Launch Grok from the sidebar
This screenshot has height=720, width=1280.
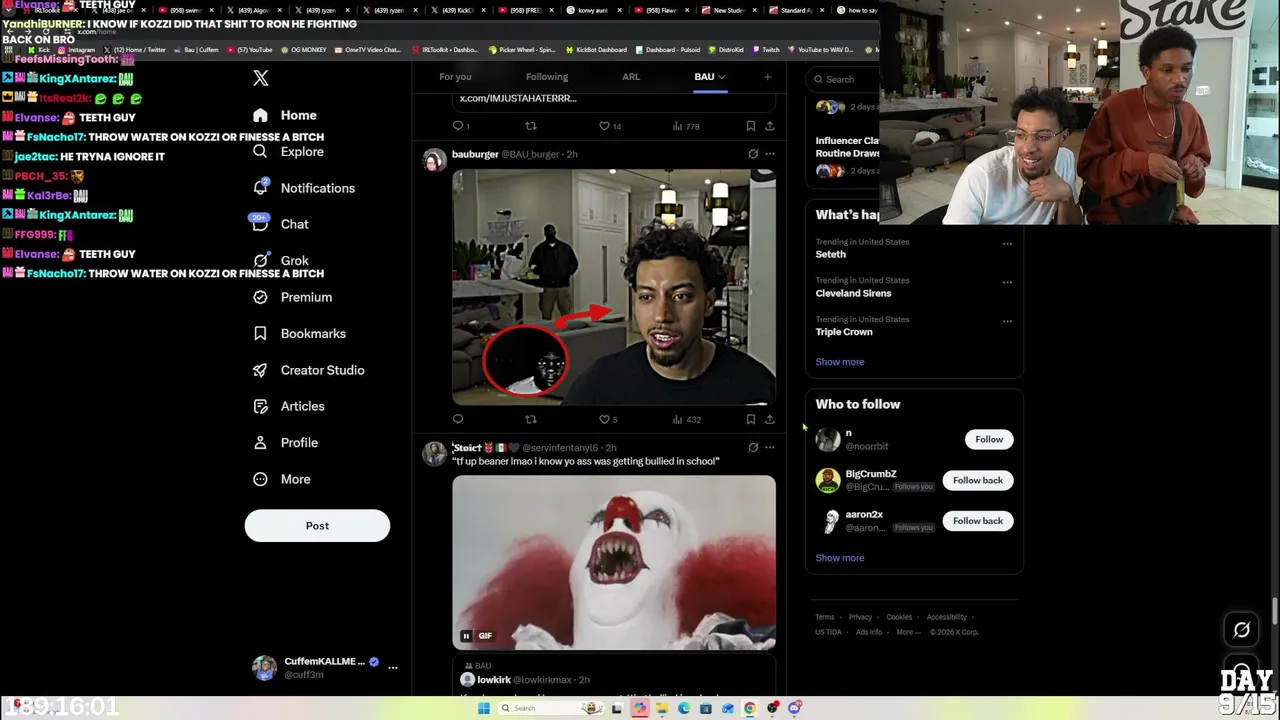(280, 261)
